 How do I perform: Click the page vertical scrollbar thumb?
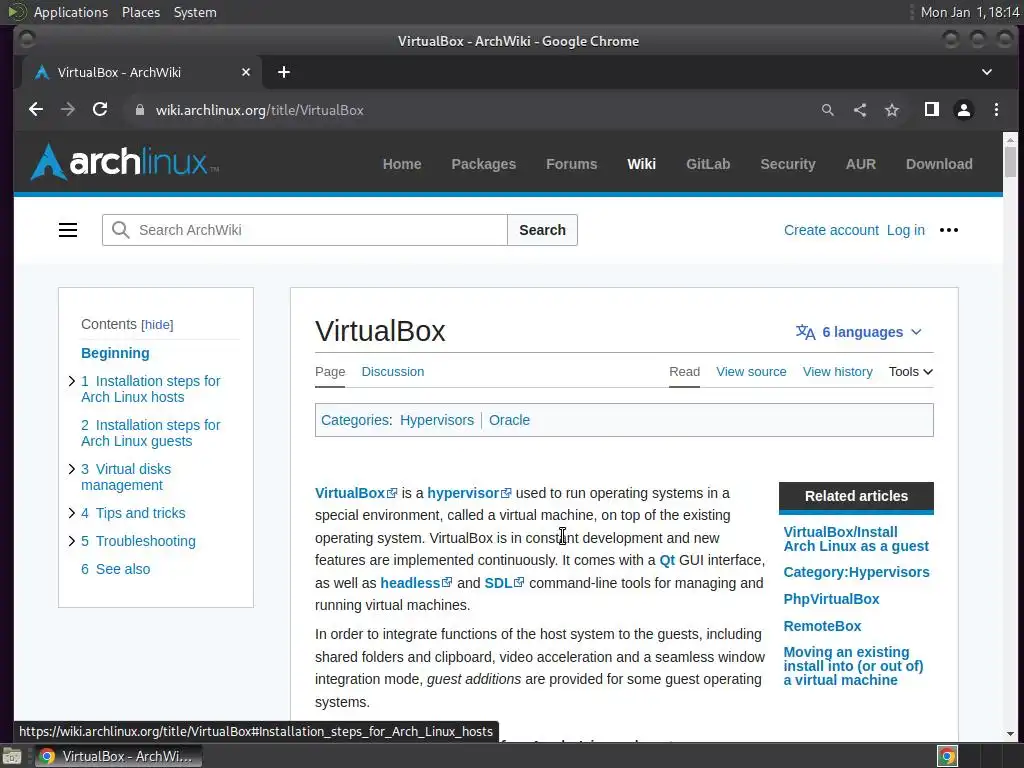[1010, 162]
